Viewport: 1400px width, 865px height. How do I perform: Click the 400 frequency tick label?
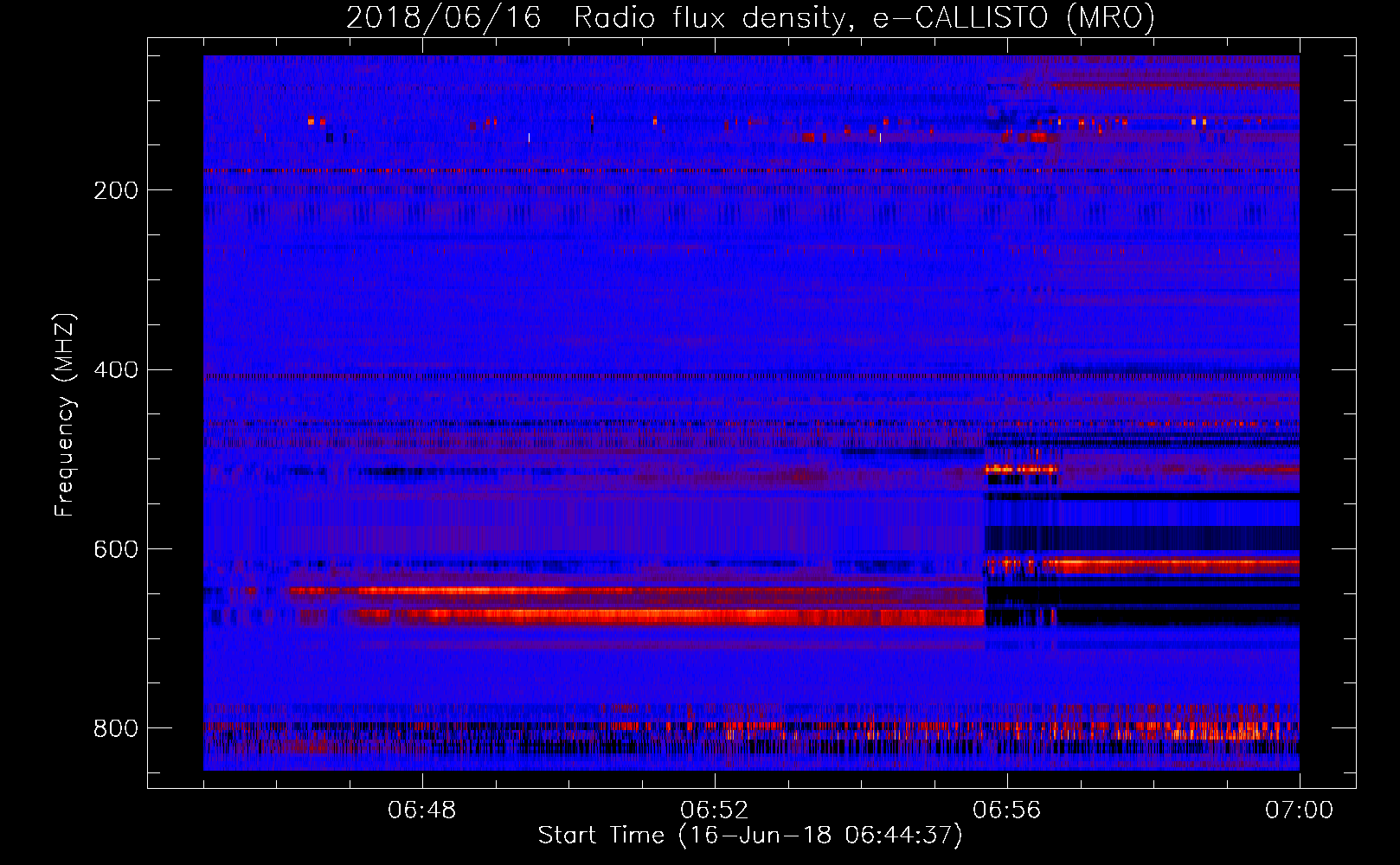(115, 370)
